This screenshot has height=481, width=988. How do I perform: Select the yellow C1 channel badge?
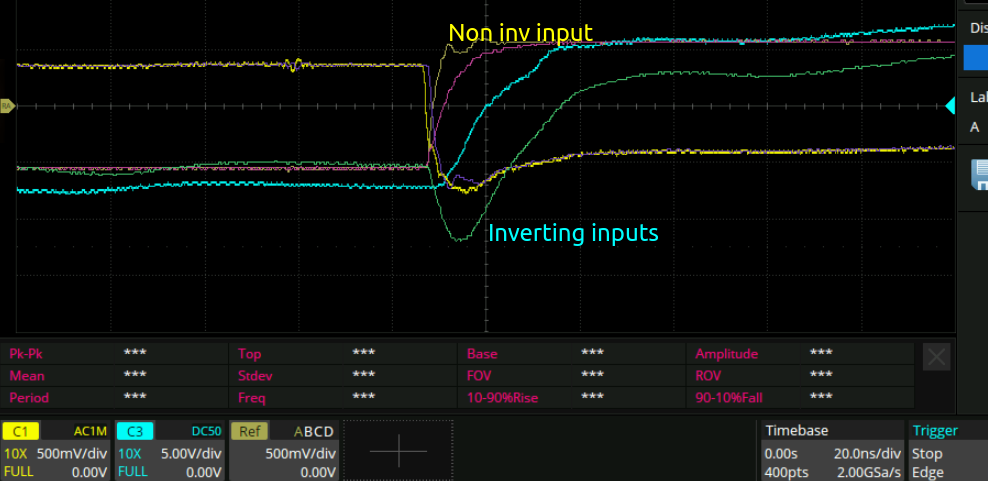[x=19, y=431]
